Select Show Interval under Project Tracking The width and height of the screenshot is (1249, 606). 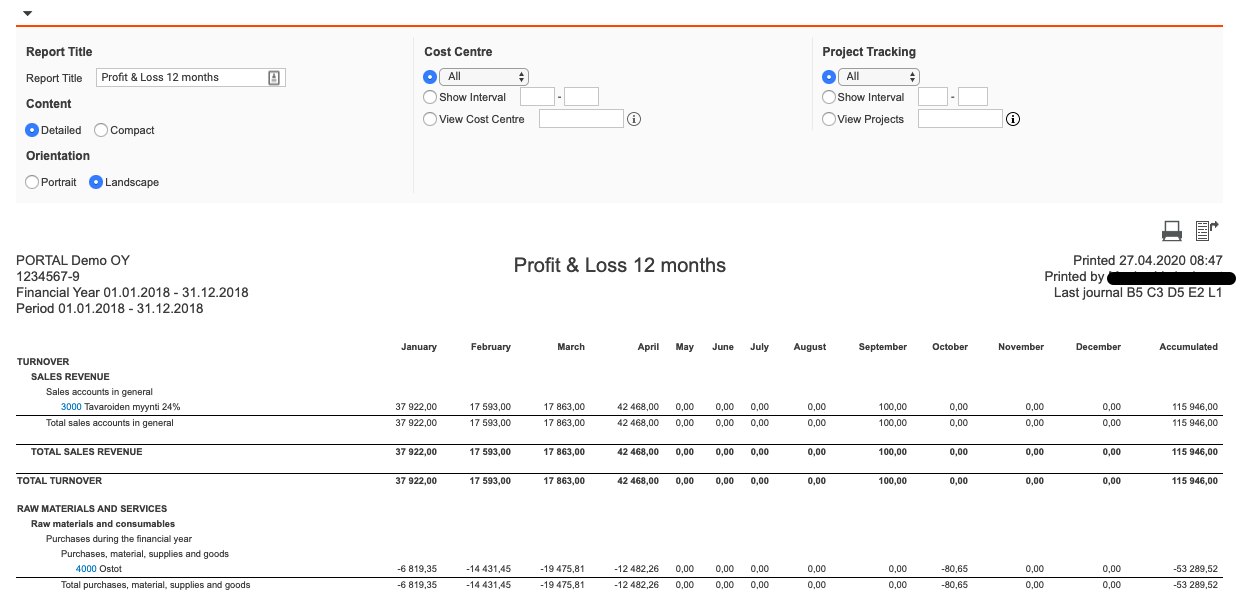pyautogui.click(x=829, y=97)
